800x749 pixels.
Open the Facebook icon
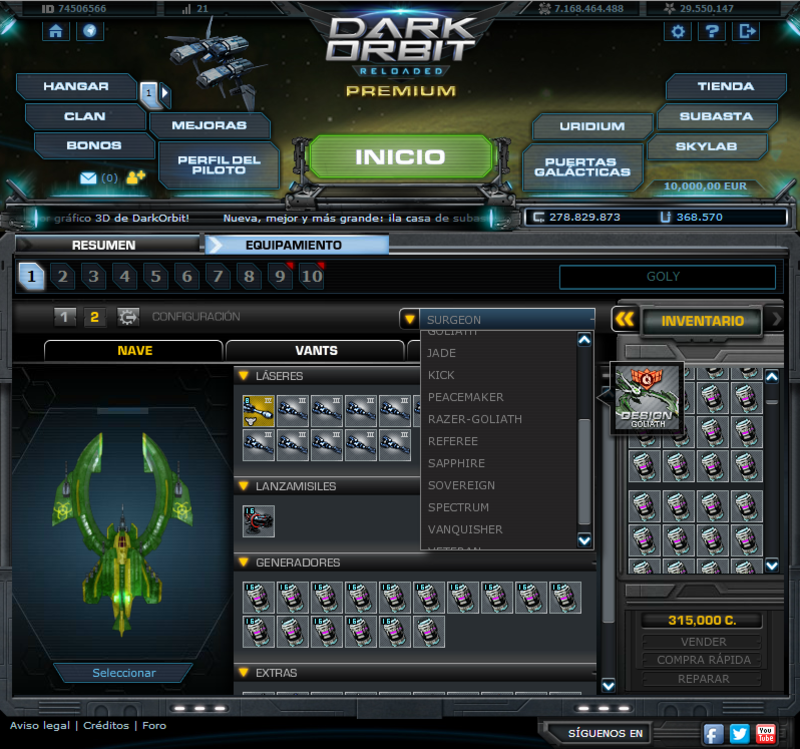(x=714, y=734)
